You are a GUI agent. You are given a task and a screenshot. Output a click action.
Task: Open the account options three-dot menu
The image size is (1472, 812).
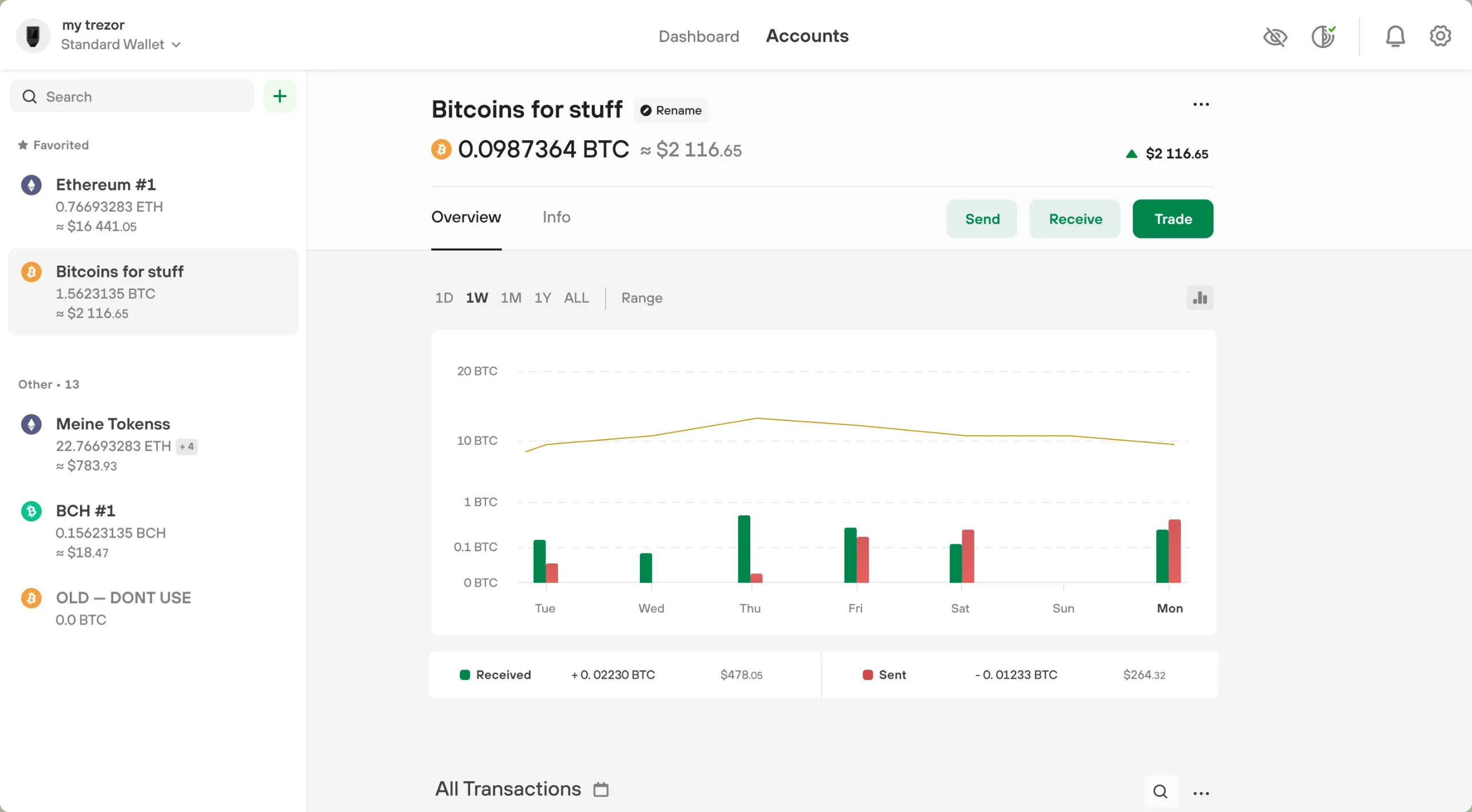[x=1201, y=104]
